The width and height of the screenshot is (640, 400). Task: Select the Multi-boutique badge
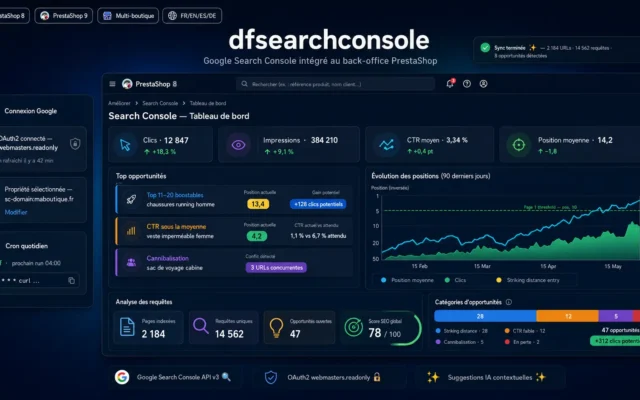pyautogui.click(x=128, y=16)
